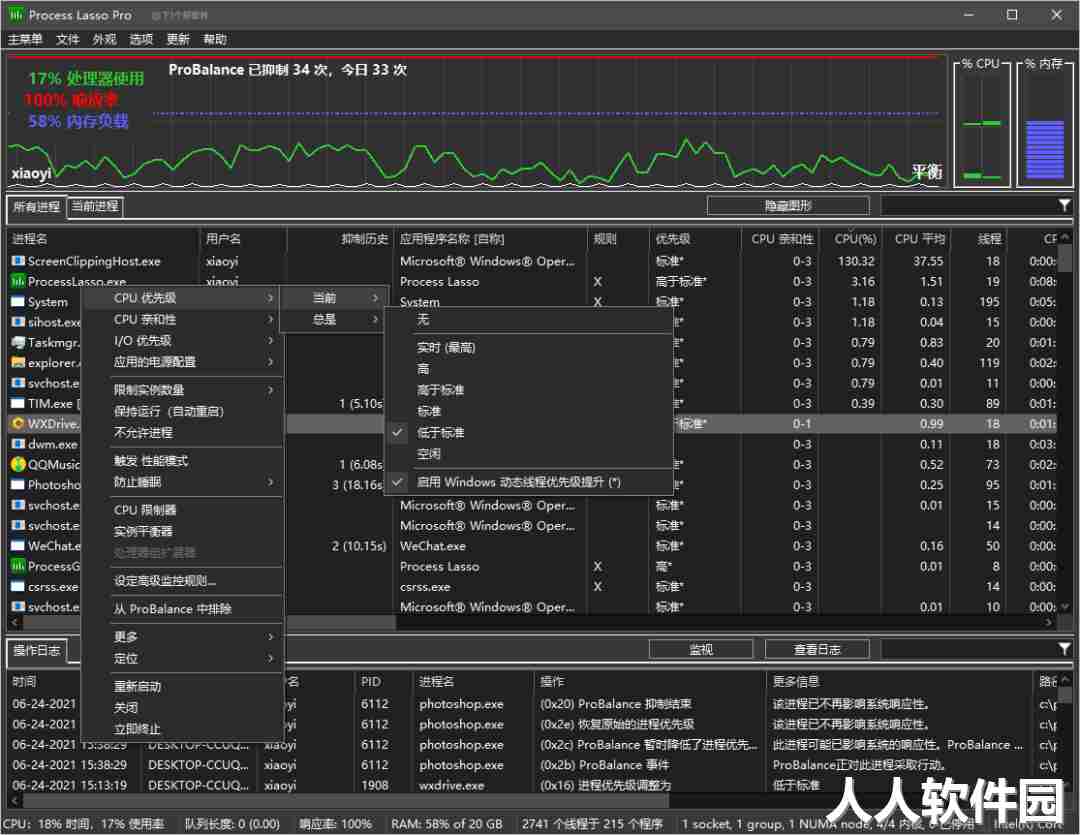Click the dwm.exe process icon
This screenshot has height=835, width=1080.
point(18,444)
